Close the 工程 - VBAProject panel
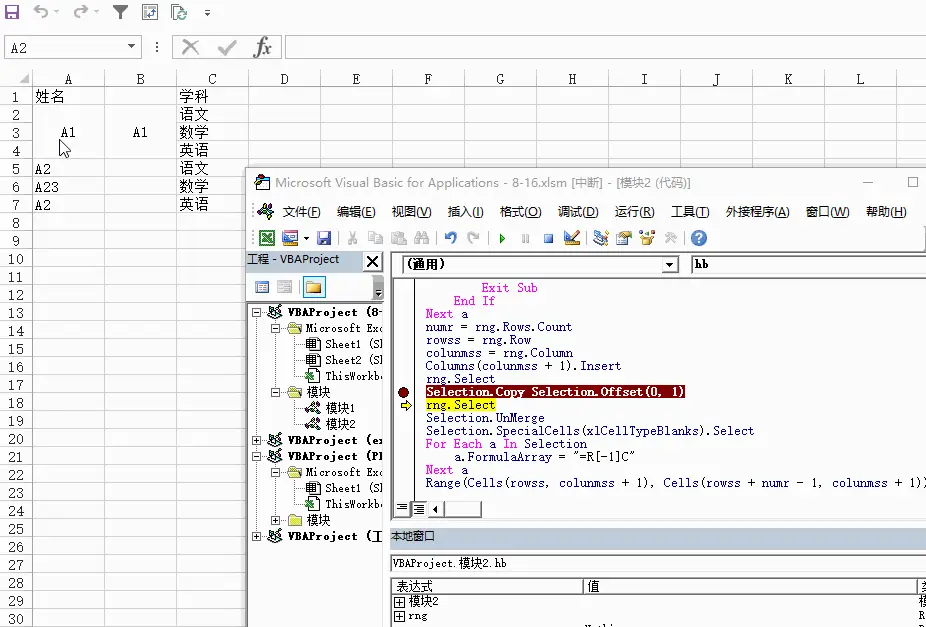 click(373, 261)
